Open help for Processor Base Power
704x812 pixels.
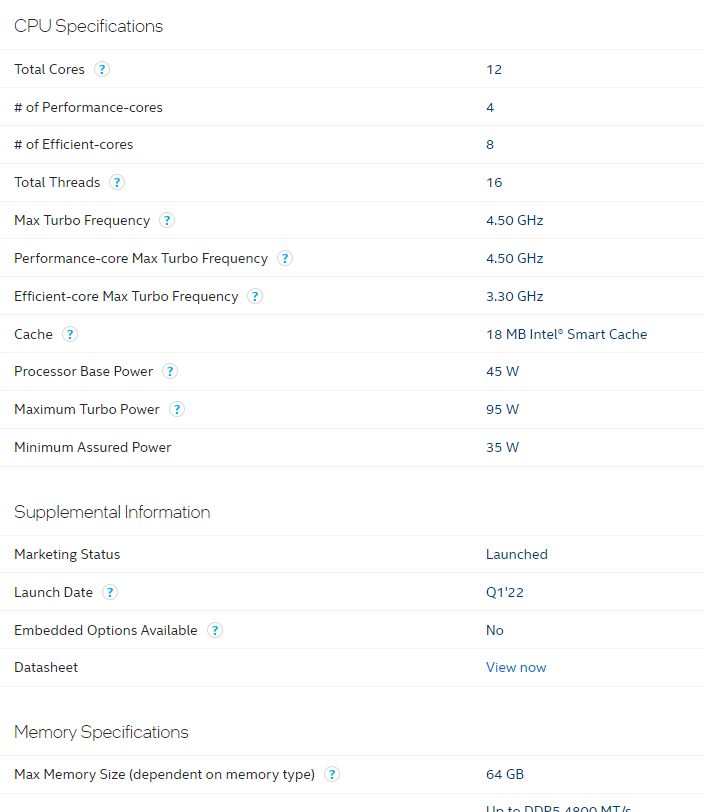click(170, 371)
